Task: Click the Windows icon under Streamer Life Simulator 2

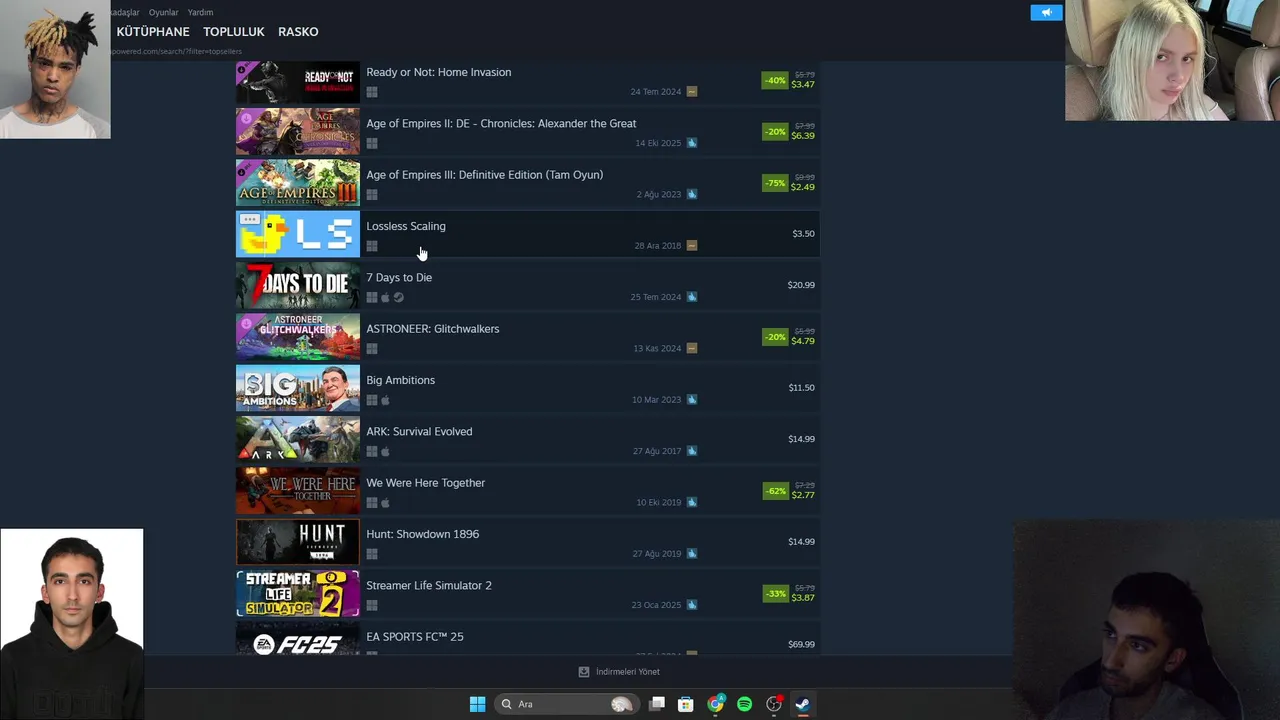Action: tap(372, 605)
